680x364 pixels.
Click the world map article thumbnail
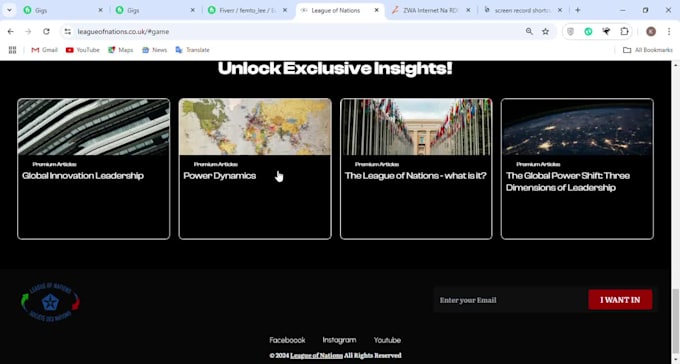pyautogui.click(x=255, y=127)
